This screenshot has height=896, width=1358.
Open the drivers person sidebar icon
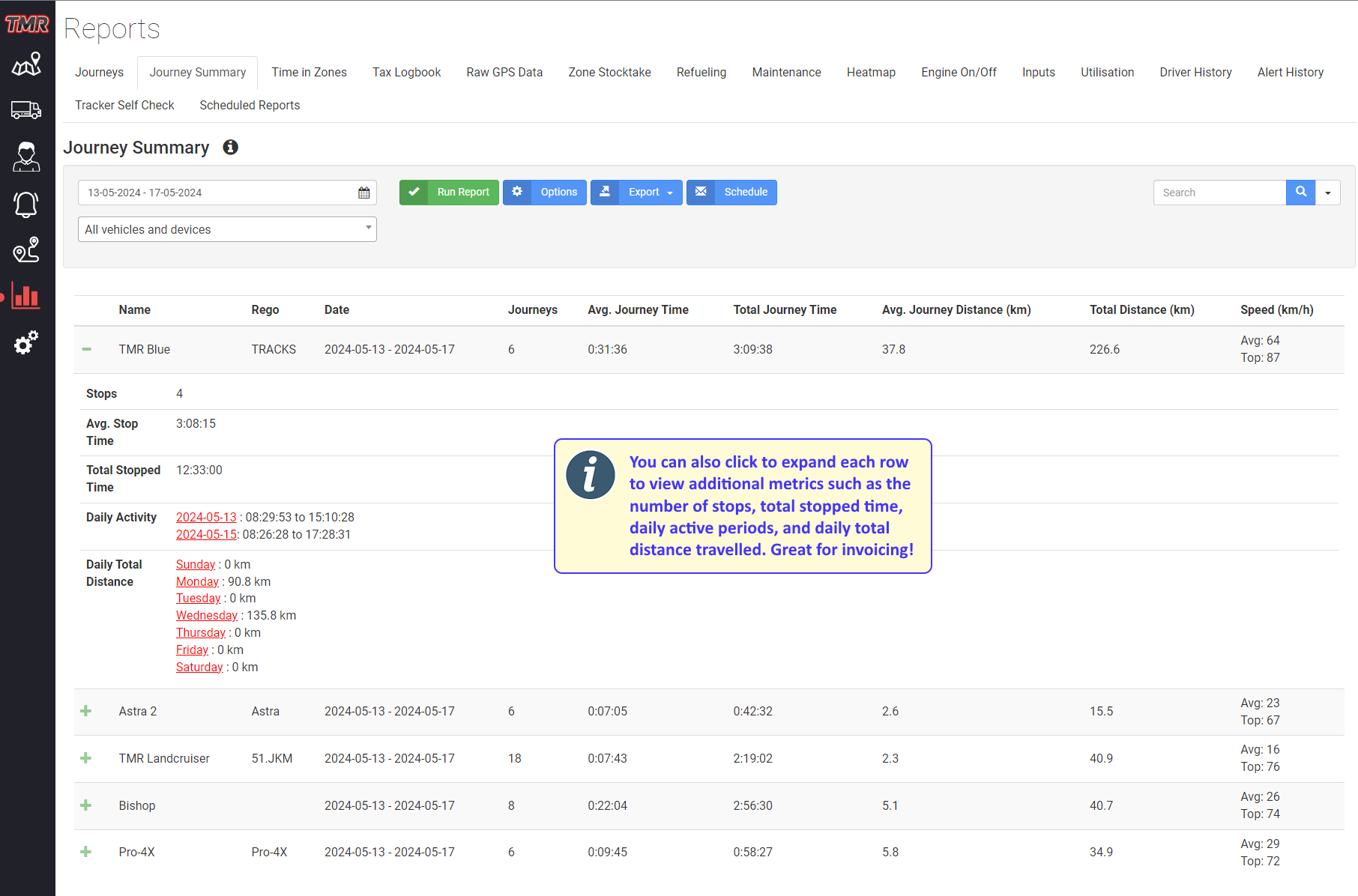pos(26,157)
